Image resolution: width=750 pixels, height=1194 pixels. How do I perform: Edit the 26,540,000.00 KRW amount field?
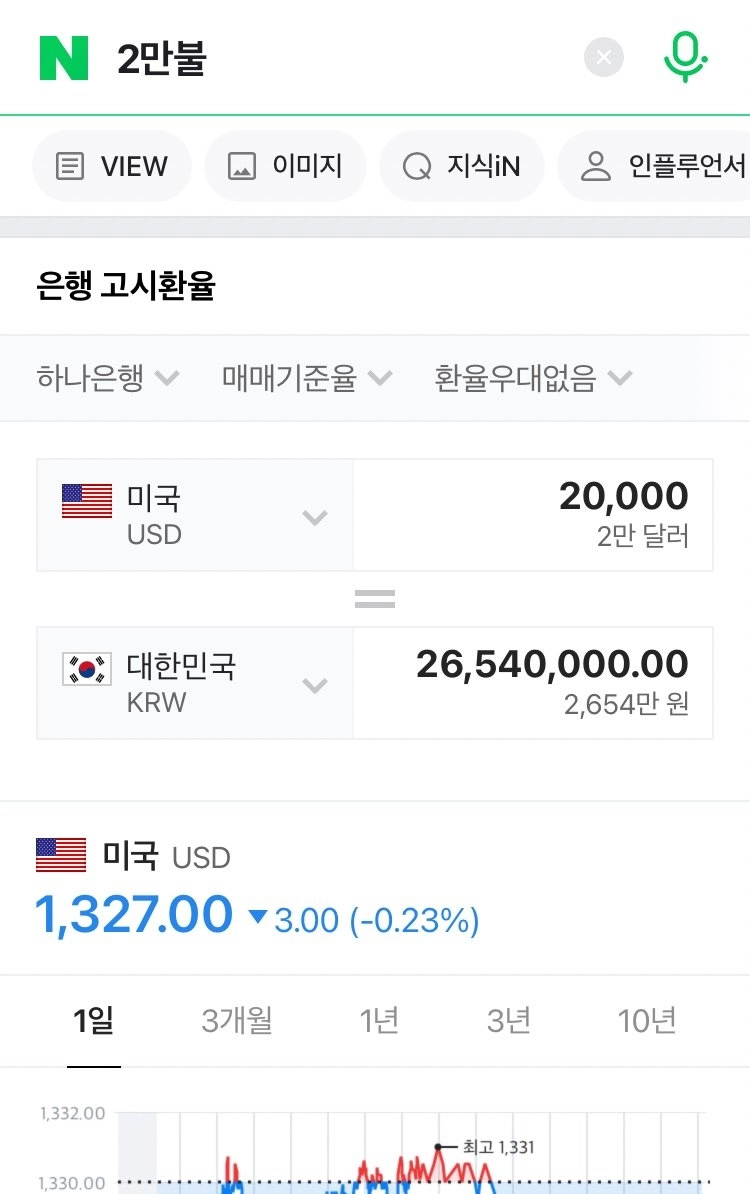pyautogui.click(x=533, y=683)
